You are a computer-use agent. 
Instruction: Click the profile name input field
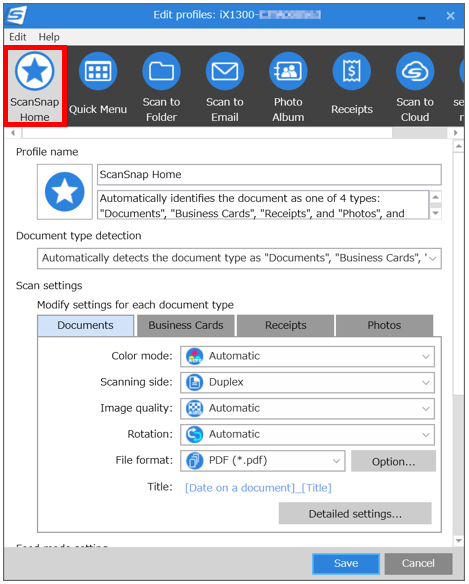[269, 175]
